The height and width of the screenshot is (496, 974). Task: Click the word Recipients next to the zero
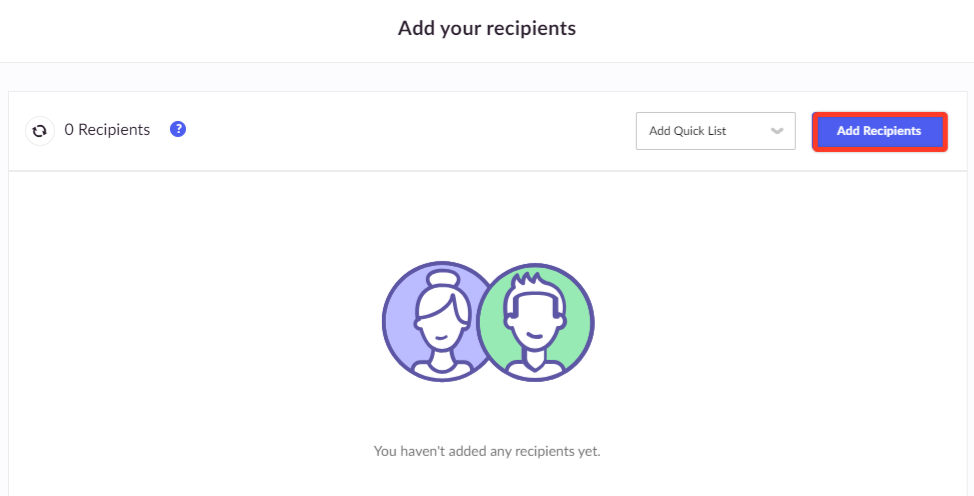[x=114, y=130]
